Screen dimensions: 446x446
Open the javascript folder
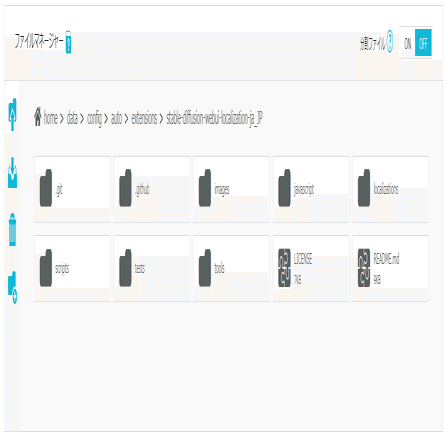[311, 189]
